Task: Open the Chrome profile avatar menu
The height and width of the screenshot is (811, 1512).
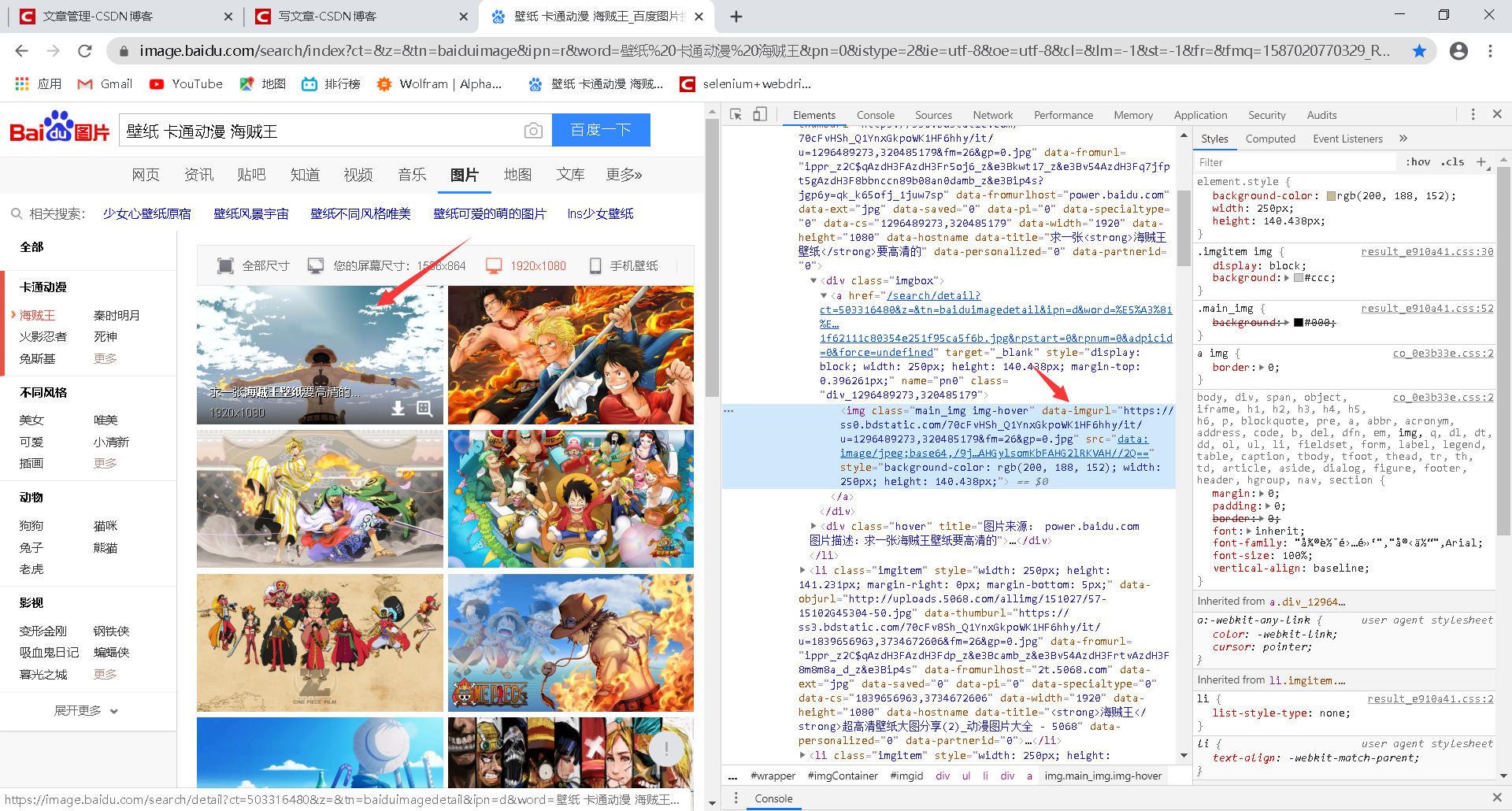Action: click(1458, 51)
